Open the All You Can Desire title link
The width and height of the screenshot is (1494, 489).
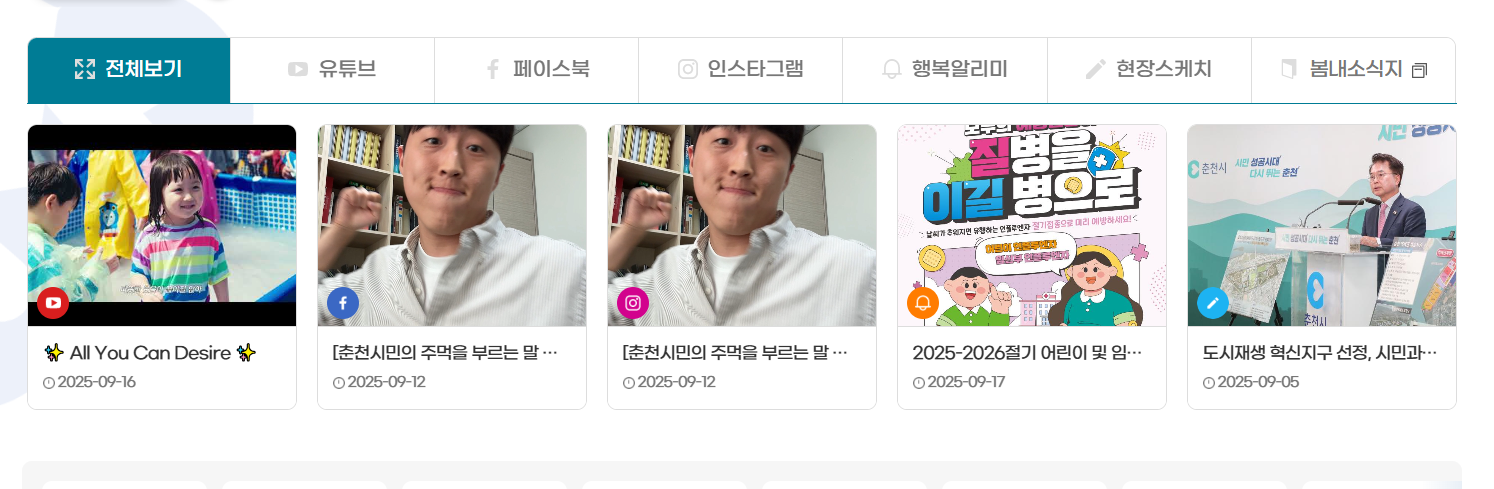click(x=150, y=353)
